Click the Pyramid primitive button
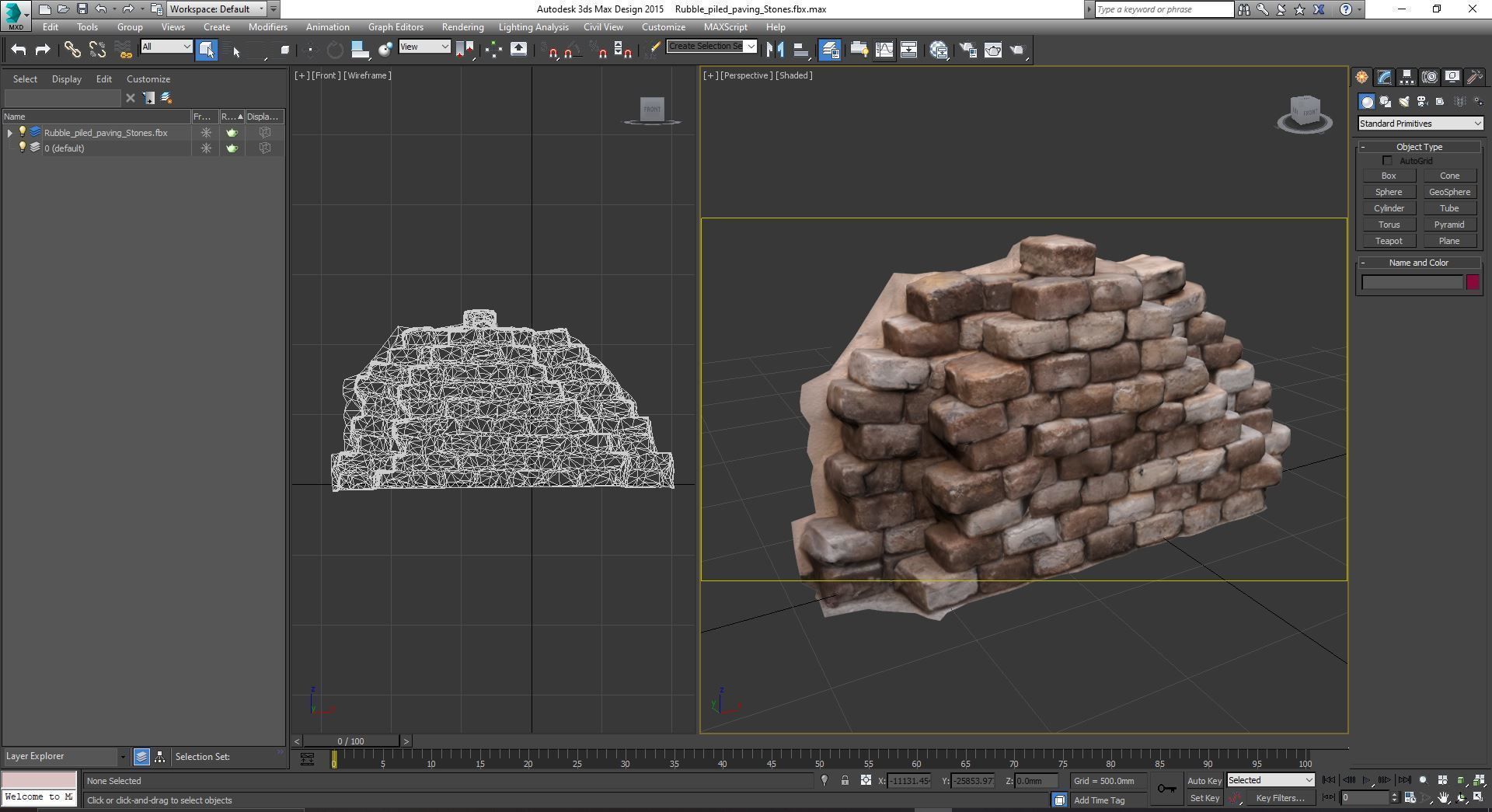This screenshot has width=1492, height=812. 1449,225
